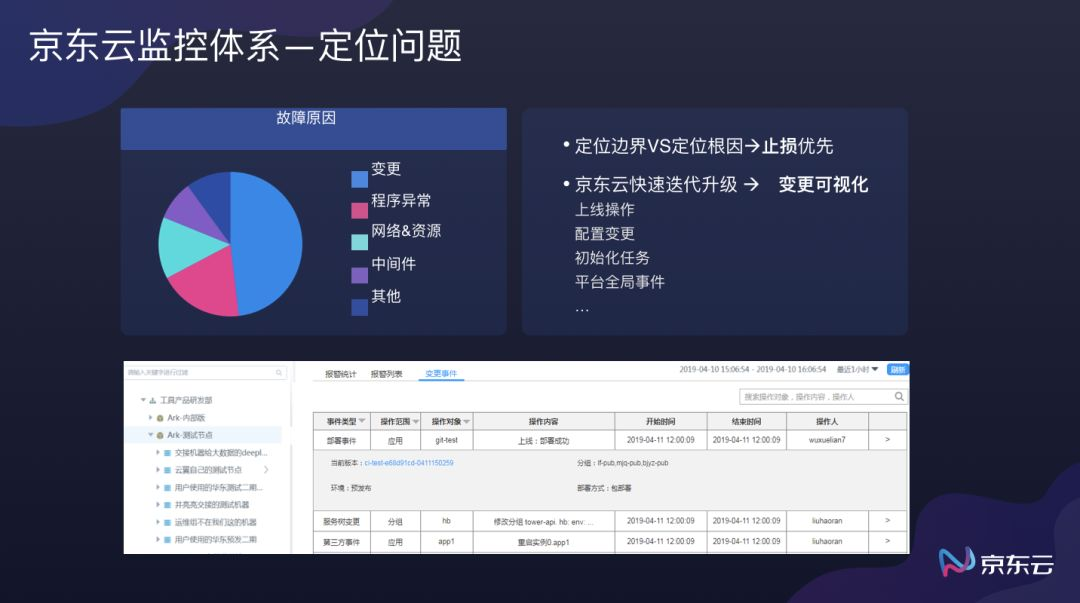Expand the 运维组不在我们这的机器 node
1080x603 pixels.
click(158, 522)
